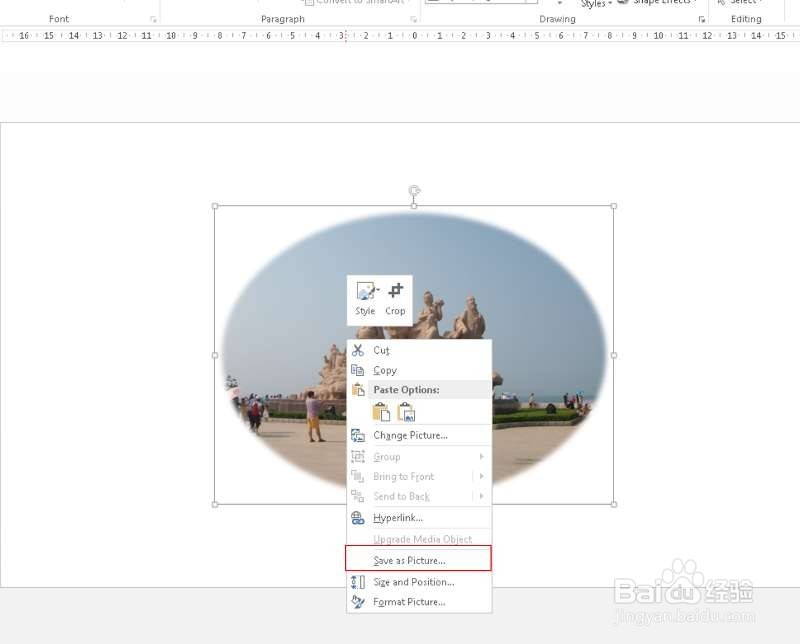Image resolution: width=800 pixels, height=644 pixels.
Task: Click the Format Picture paint icon
Action: pos(358,602)
